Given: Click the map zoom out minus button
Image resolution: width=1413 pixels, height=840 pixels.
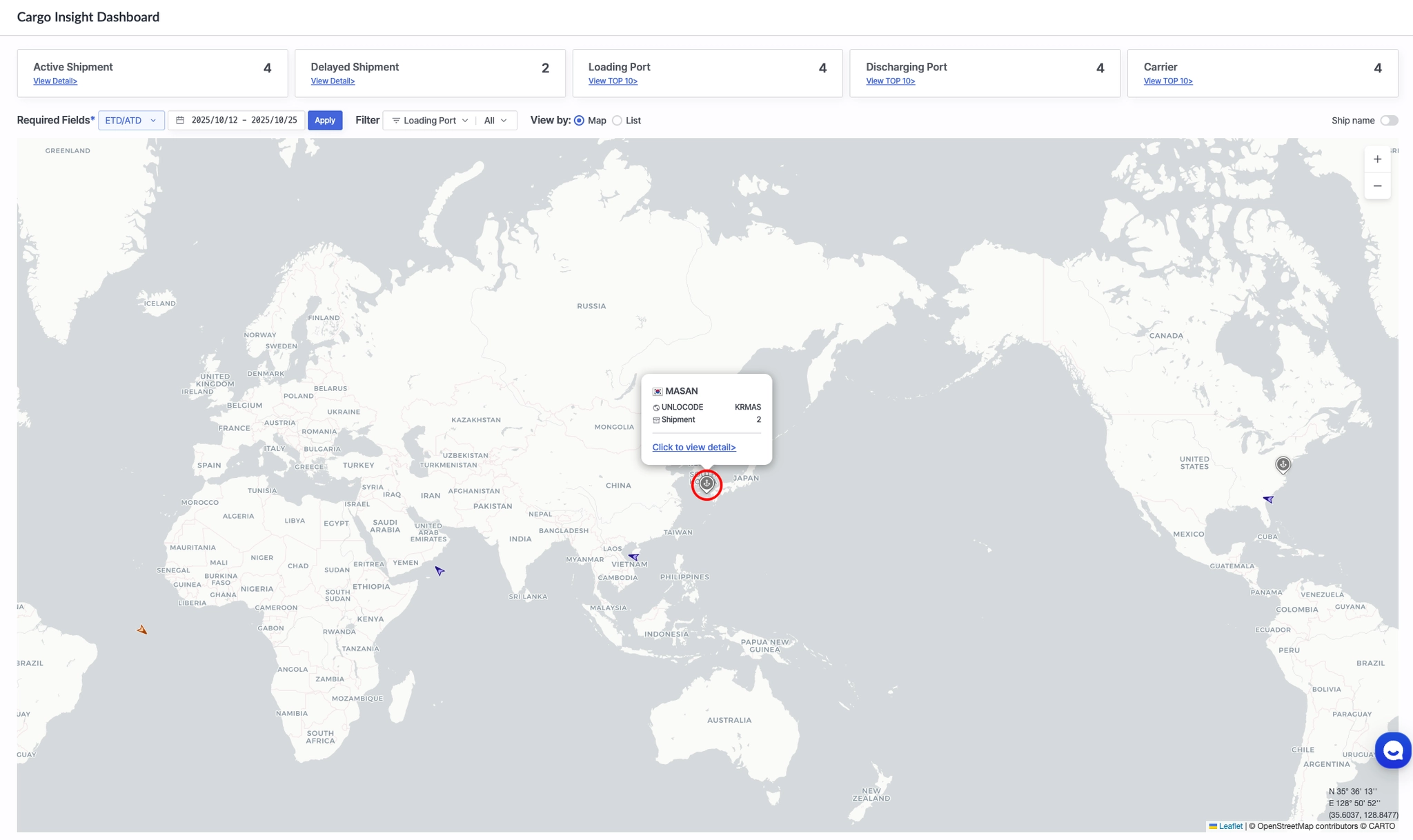Looking at the screenshot, I should (x=1377, y=186).
